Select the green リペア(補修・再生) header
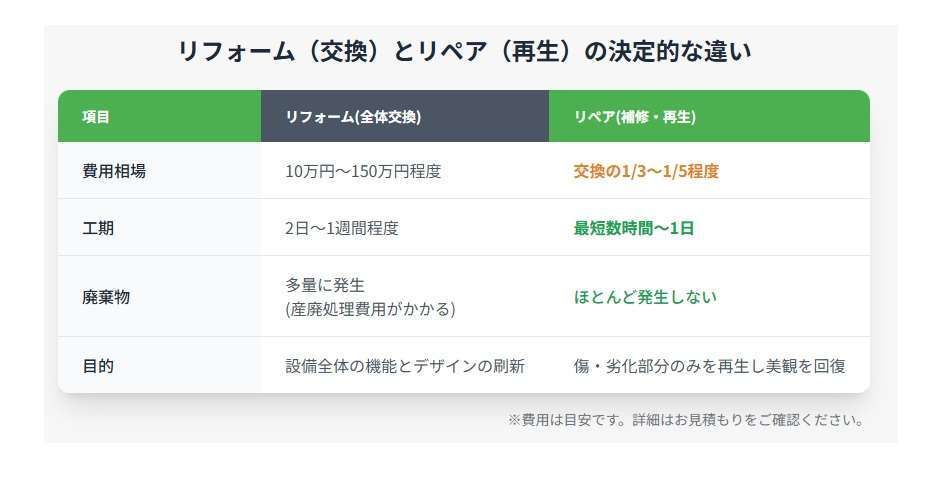 pyautogui.click(x=634, y=117)
